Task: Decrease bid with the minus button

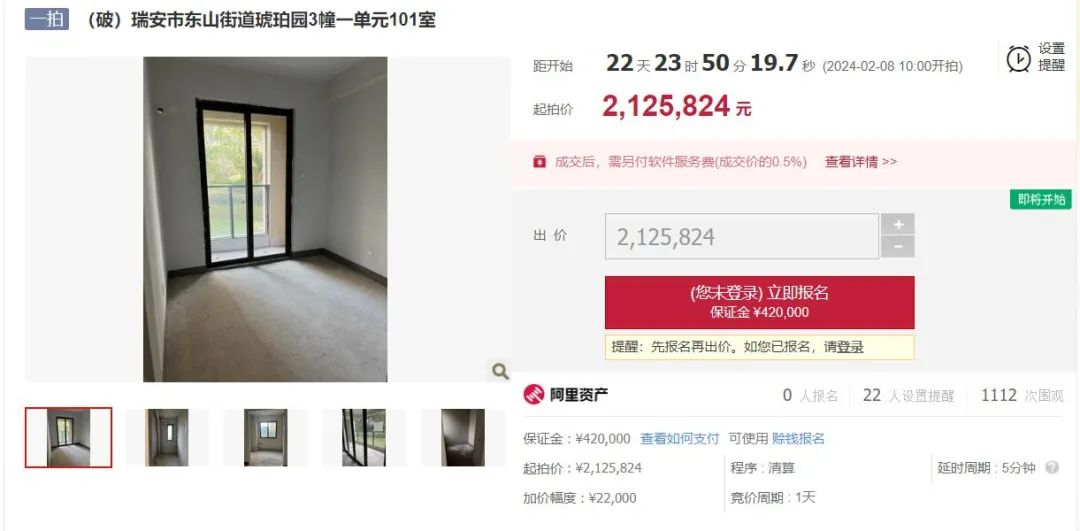Action: [897, 247]
